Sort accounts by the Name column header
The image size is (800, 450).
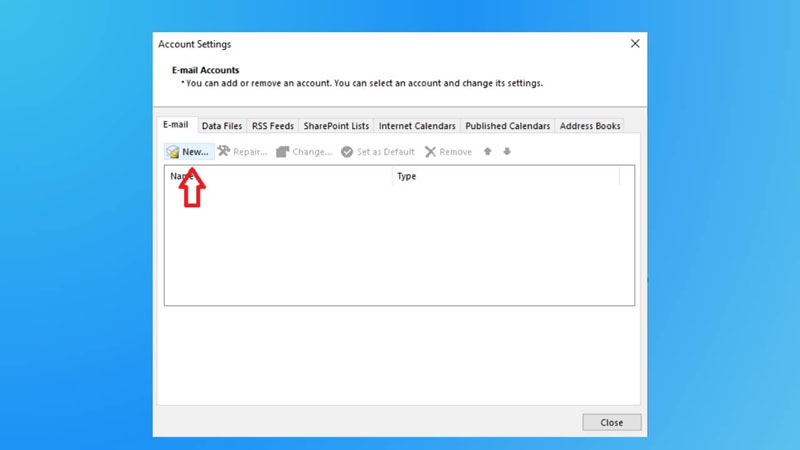(278, 176)
